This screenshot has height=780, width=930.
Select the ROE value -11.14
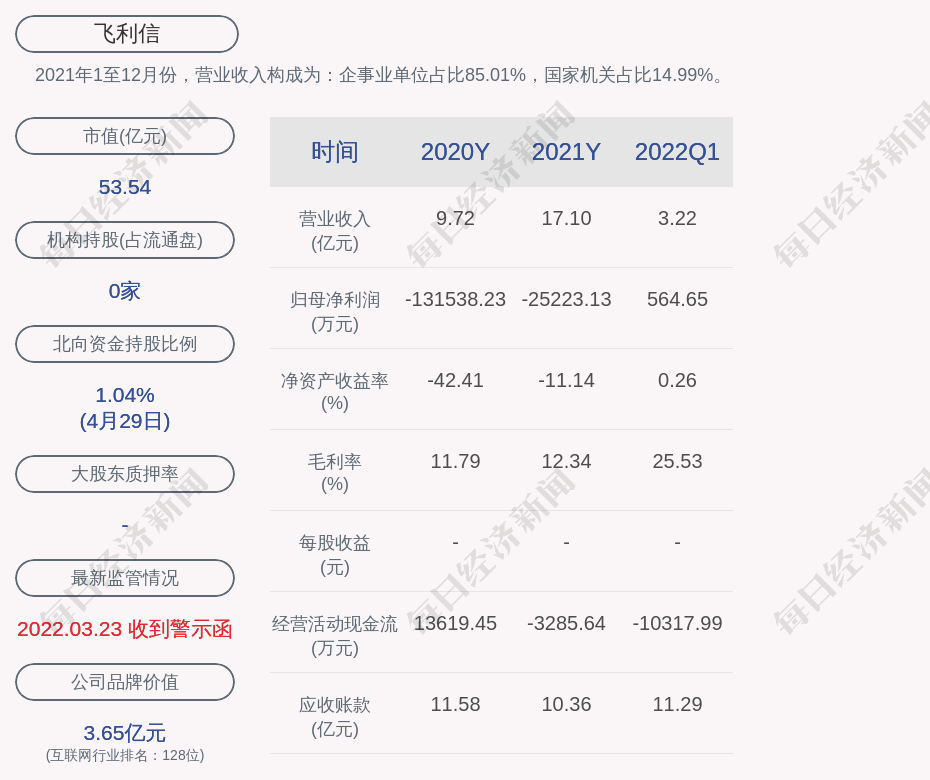pyautogui.click(x=566, y=380)
